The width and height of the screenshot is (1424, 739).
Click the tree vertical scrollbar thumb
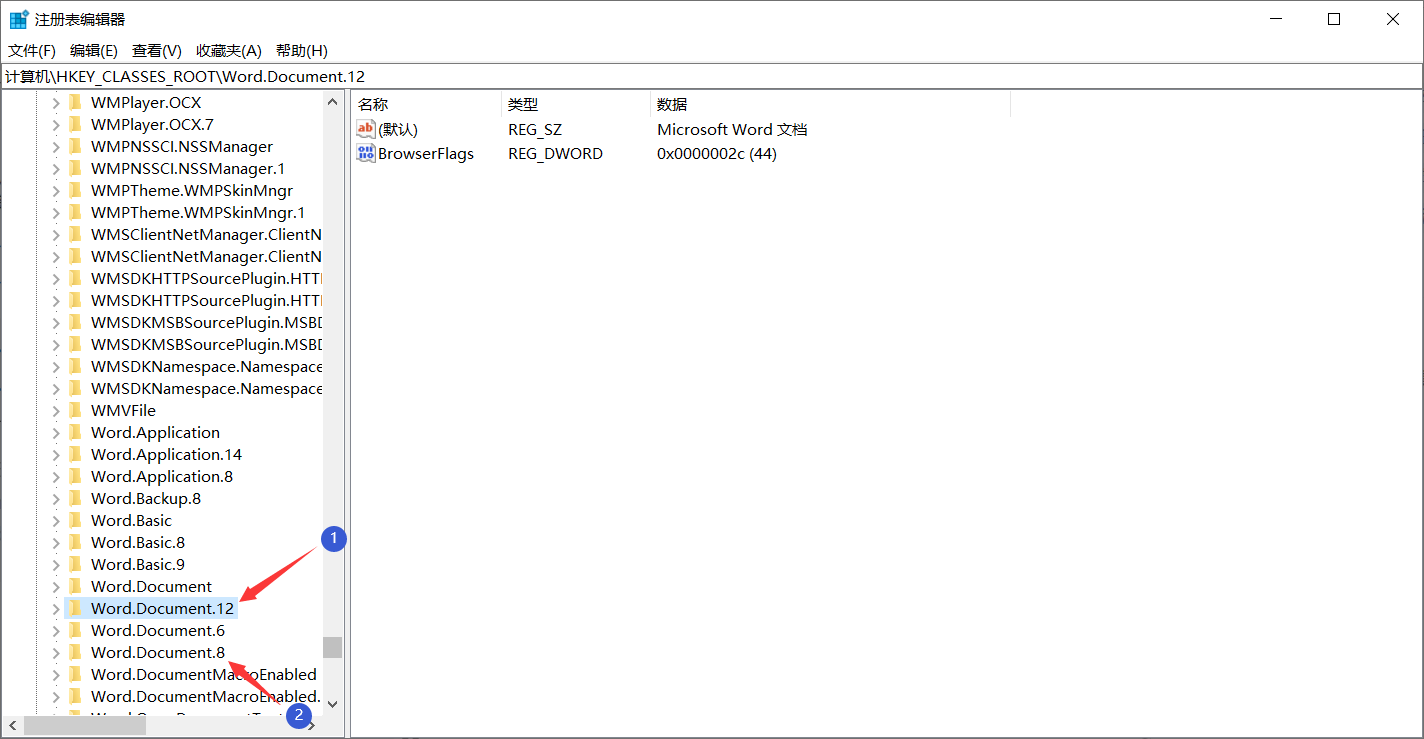pos(333,647)
